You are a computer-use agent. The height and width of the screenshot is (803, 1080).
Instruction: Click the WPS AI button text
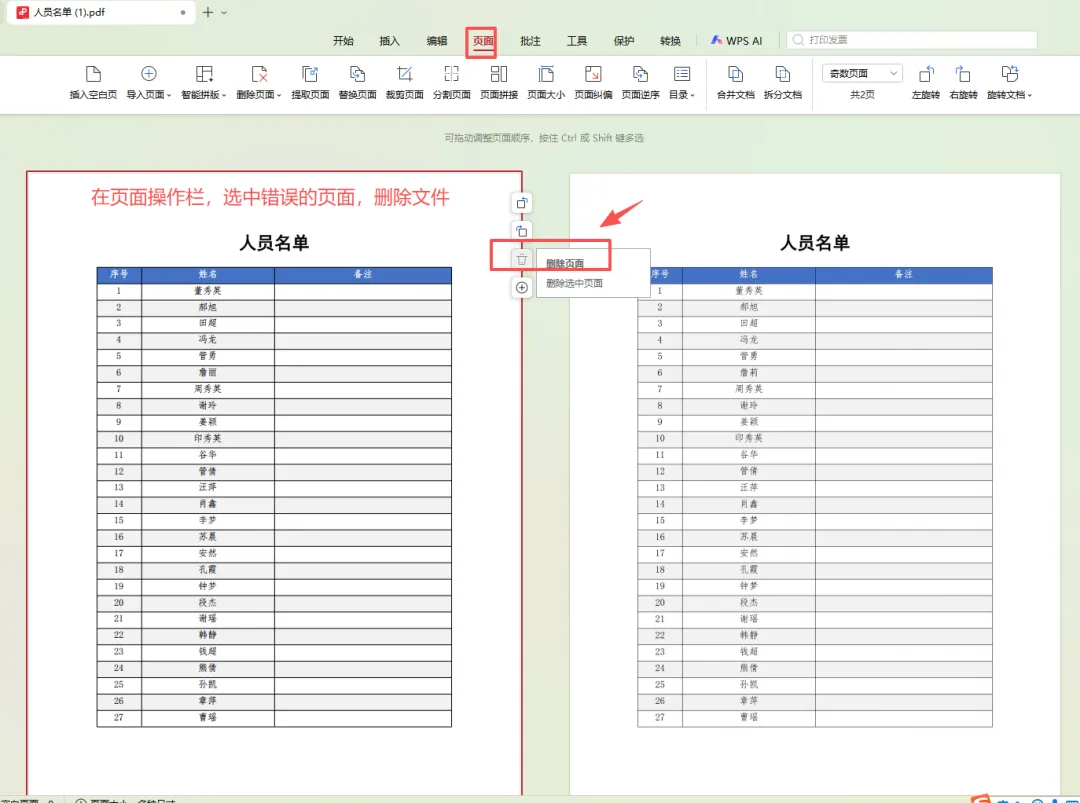(x=744, y=41)
